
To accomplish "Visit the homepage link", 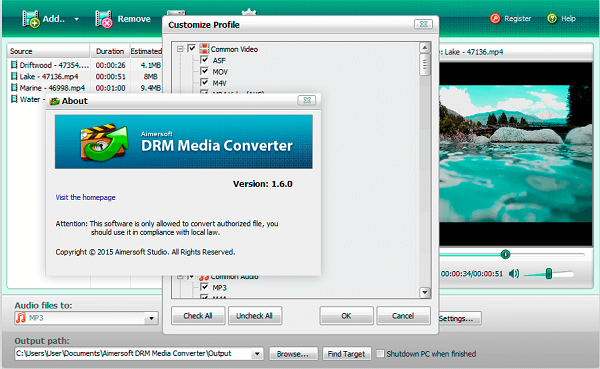I will 85,198.
